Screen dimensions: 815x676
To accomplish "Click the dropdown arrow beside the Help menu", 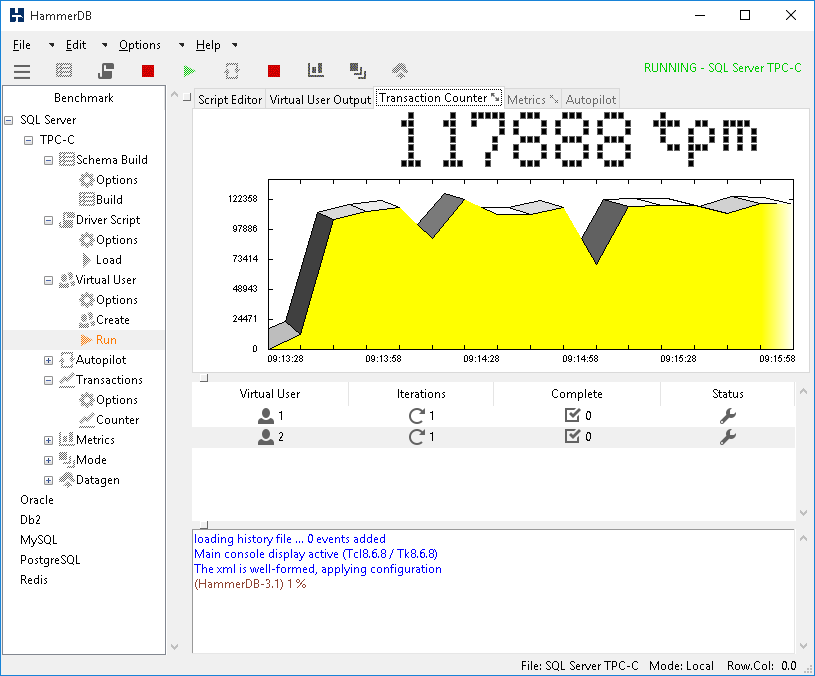I will [235, 45].
